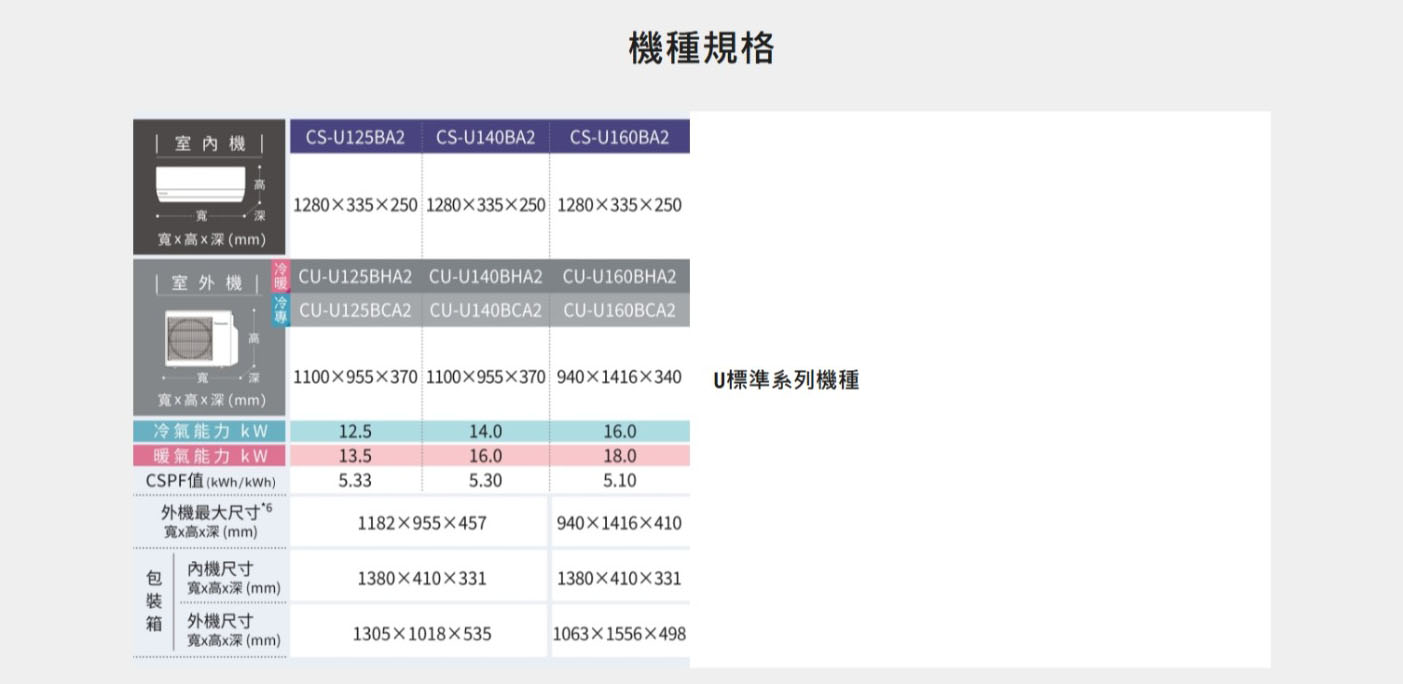Click the CSPF值 row label

pos(210,481)
